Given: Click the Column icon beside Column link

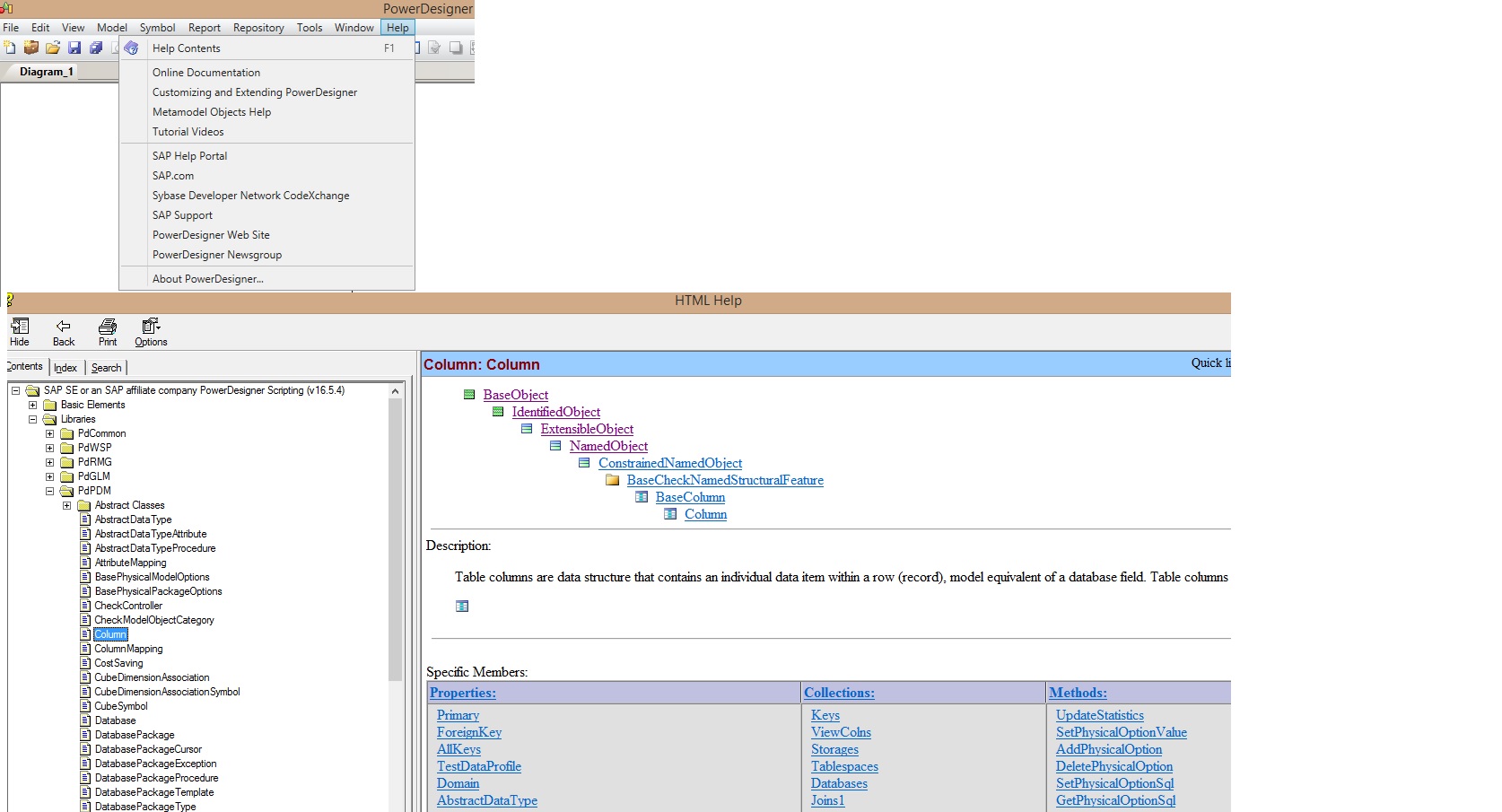Looking at the screenshot, I should click(x=670, y=514).
